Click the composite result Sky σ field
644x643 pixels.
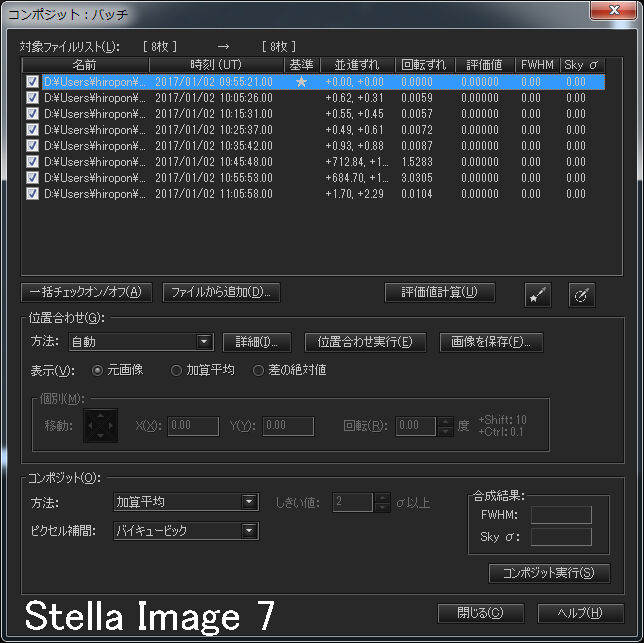click(561, 537)
